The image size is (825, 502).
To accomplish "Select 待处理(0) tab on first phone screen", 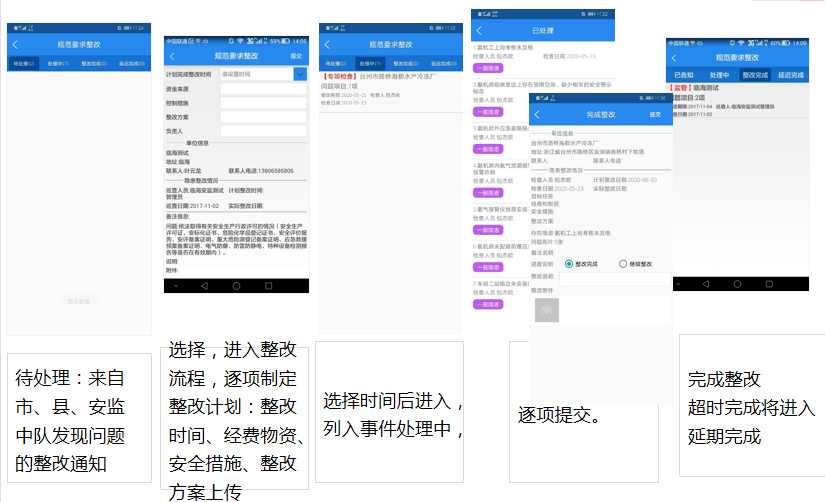I will 24,64.
